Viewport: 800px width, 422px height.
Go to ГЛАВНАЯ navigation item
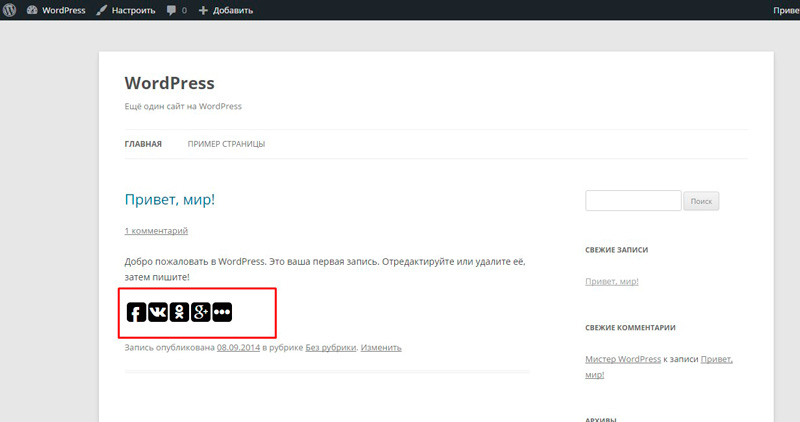tap(143, 144)
